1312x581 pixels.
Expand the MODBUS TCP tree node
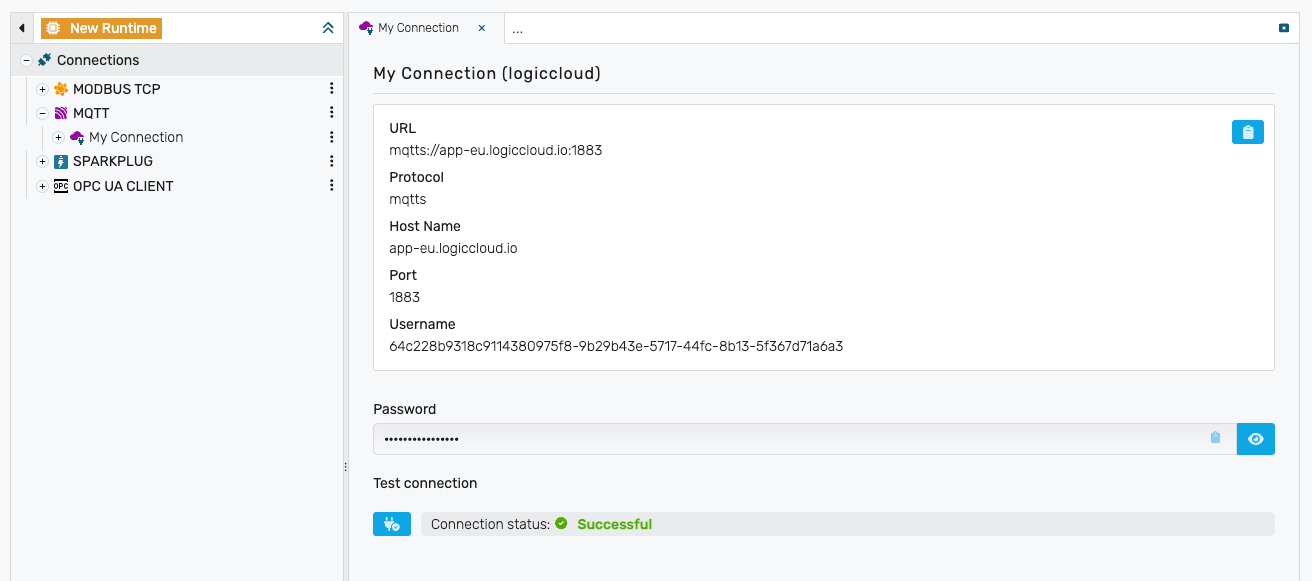42,89
